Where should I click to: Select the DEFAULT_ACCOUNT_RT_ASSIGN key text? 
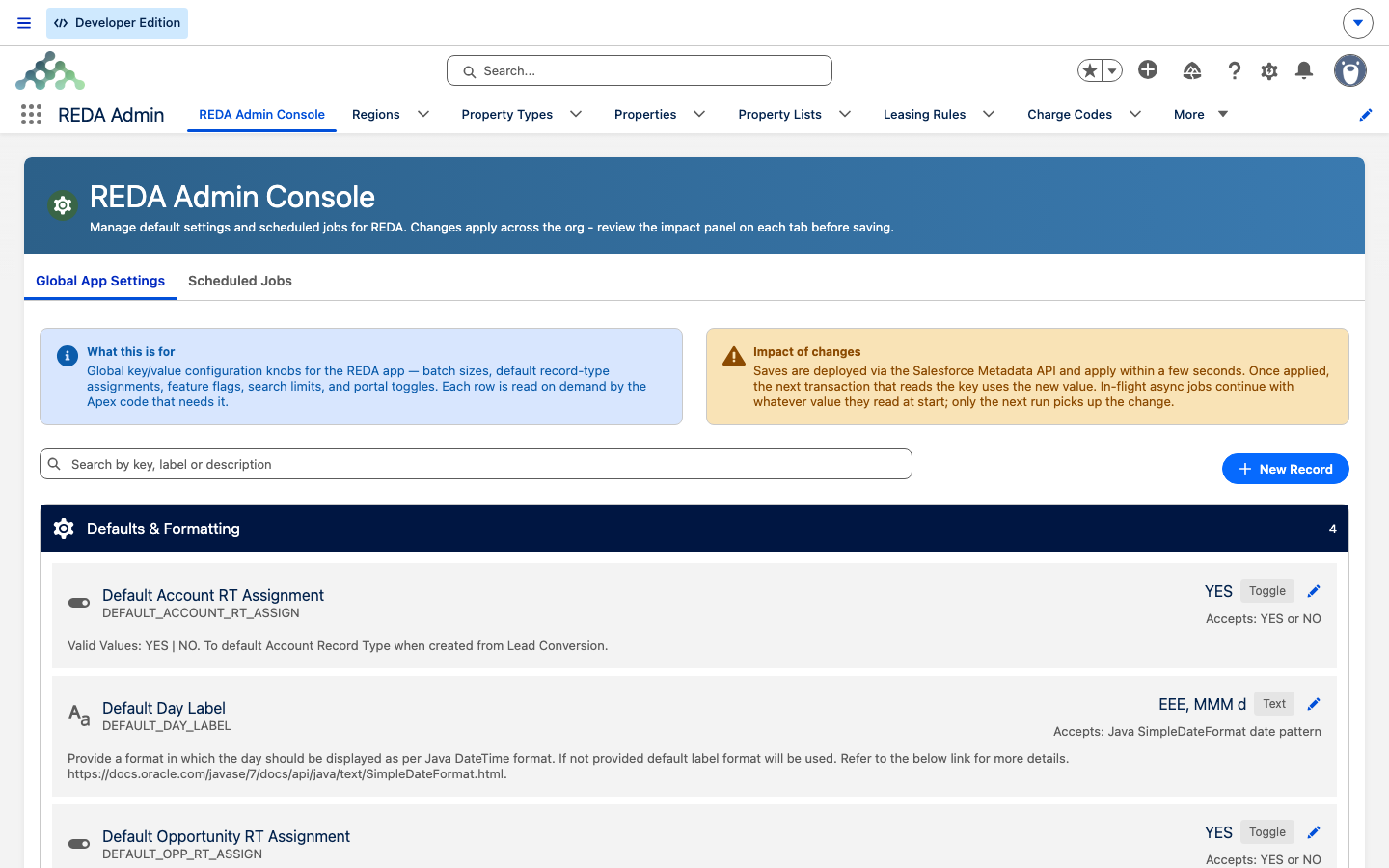point(201,613)
